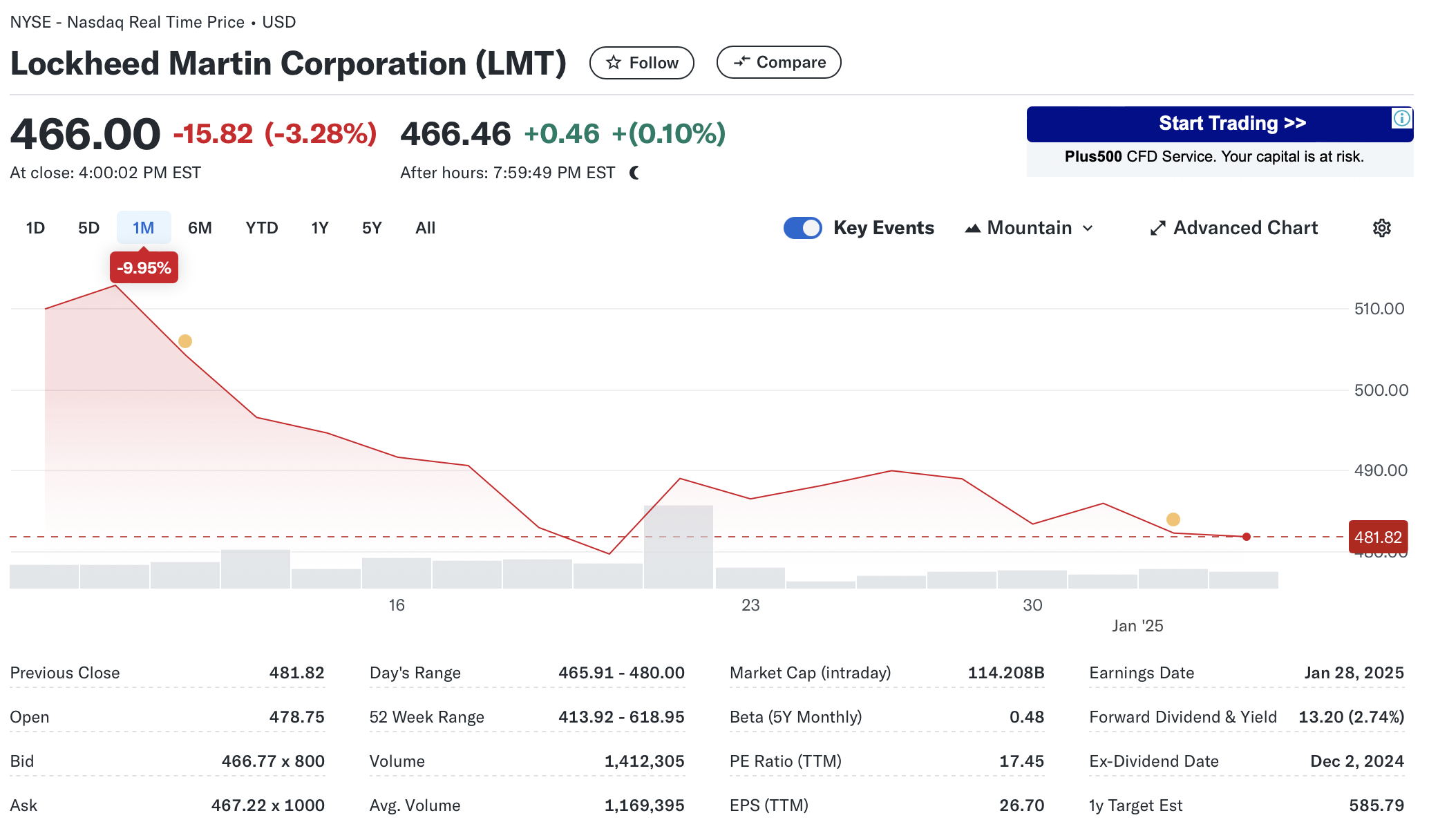Click the after-hours moon icon
The height and width of the screenshot is (840, 1429).
(634, 173)
